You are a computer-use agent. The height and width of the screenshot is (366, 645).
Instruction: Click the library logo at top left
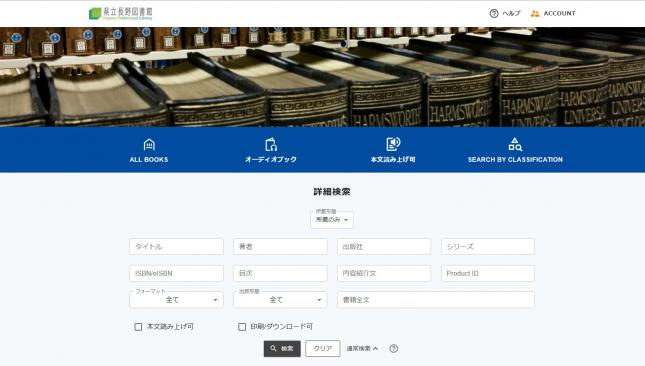tap(121, 14)
